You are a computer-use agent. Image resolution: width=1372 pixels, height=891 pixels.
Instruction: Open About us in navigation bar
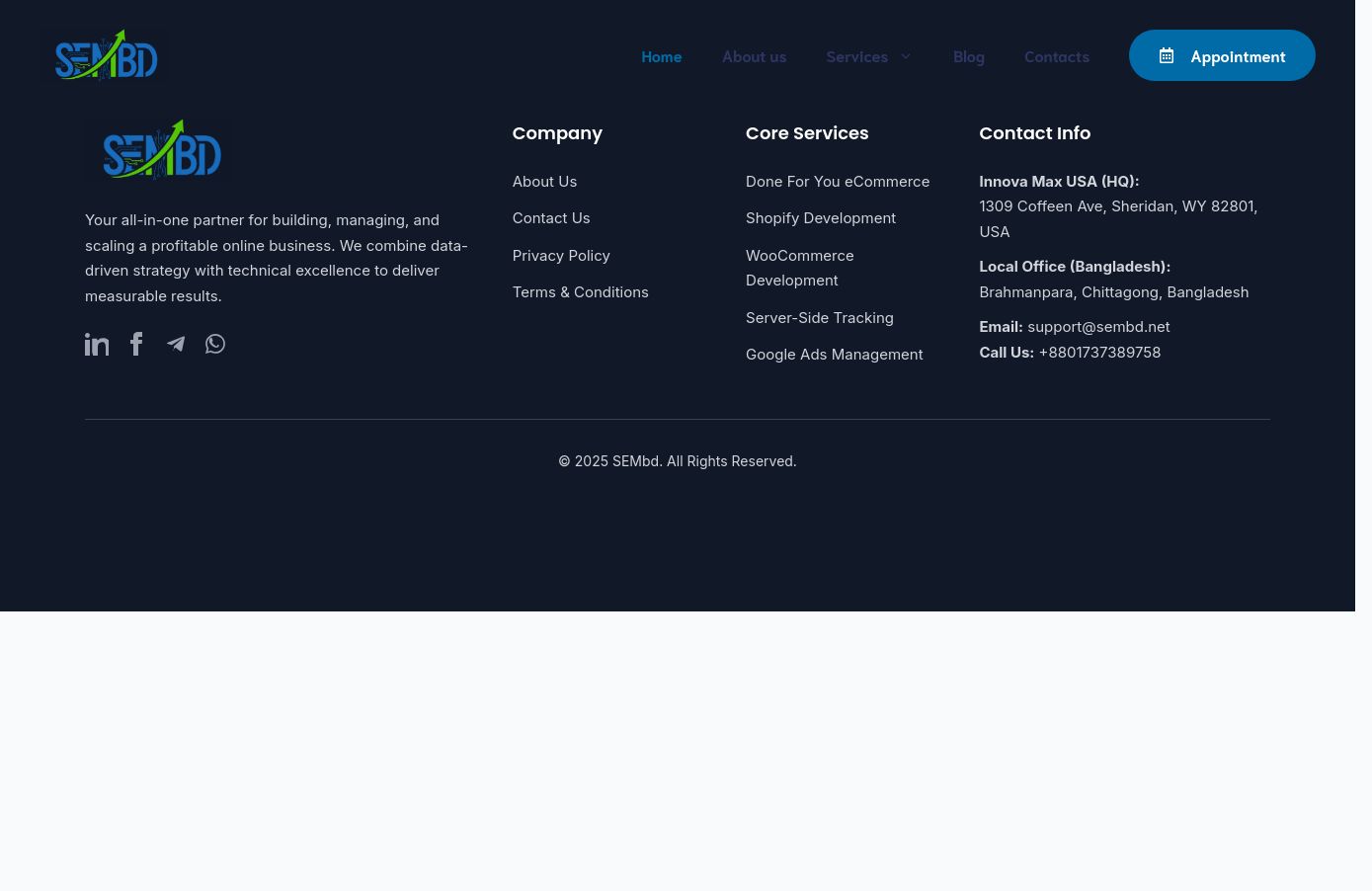point(754,56)
